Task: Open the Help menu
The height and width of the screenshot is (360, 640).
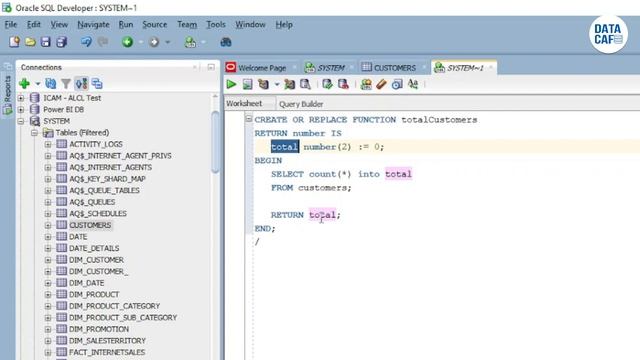Action: coord(284,24)
